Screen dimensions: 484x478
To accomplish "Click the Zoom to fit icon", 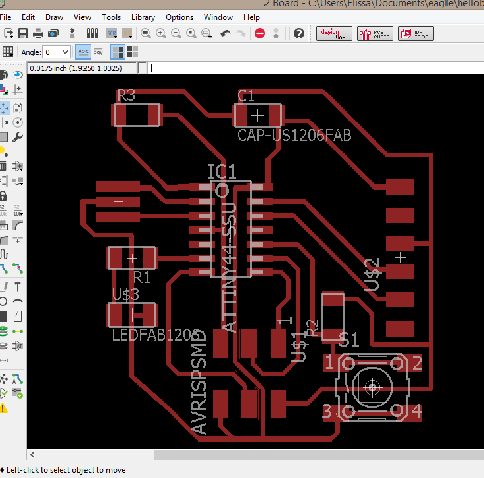I will 146,33.
